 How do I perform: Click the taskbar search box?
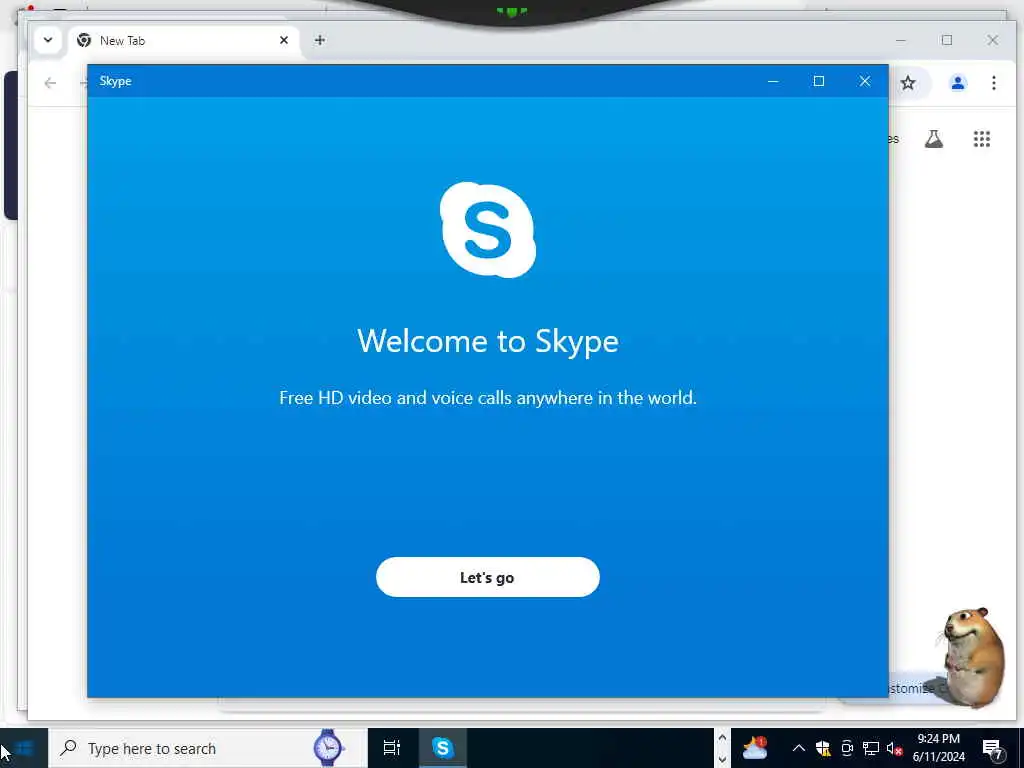click(x=208, y=748)
